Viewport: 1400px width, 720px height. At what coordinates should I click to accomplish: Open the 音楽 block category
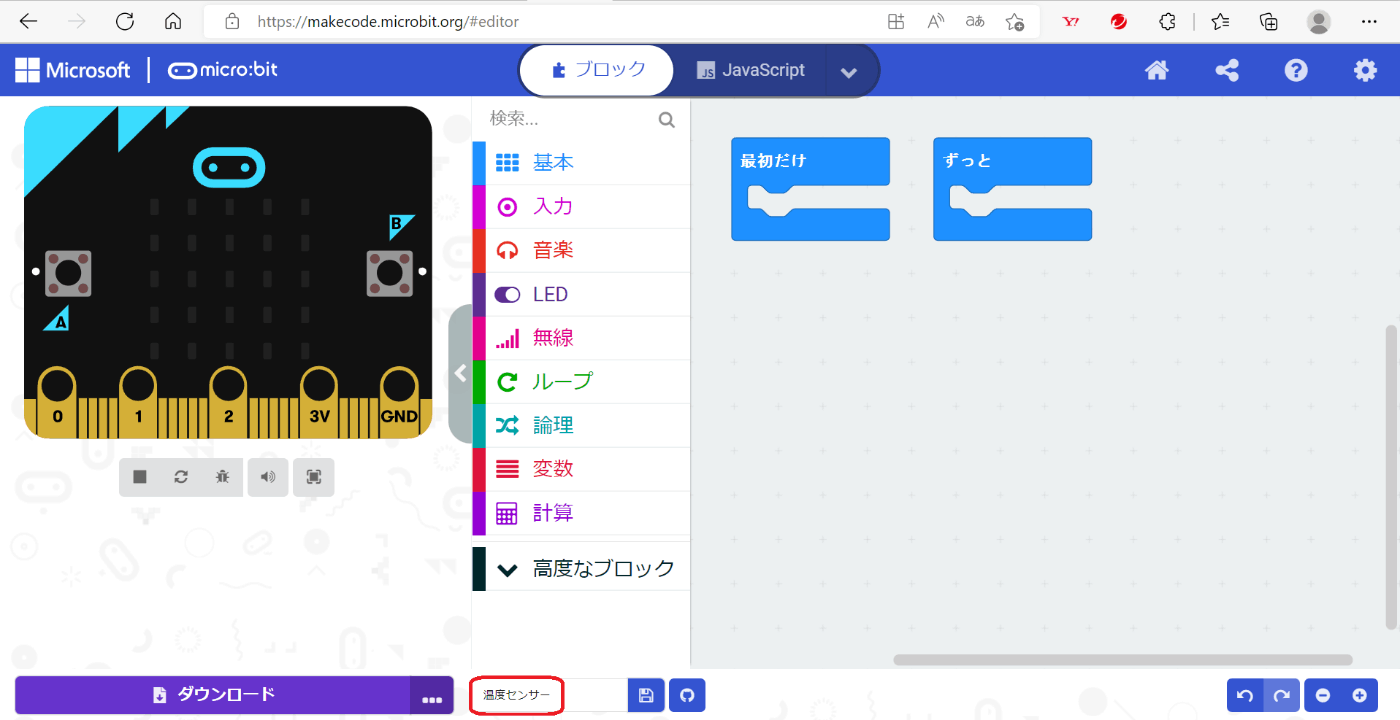click(581, 250)
